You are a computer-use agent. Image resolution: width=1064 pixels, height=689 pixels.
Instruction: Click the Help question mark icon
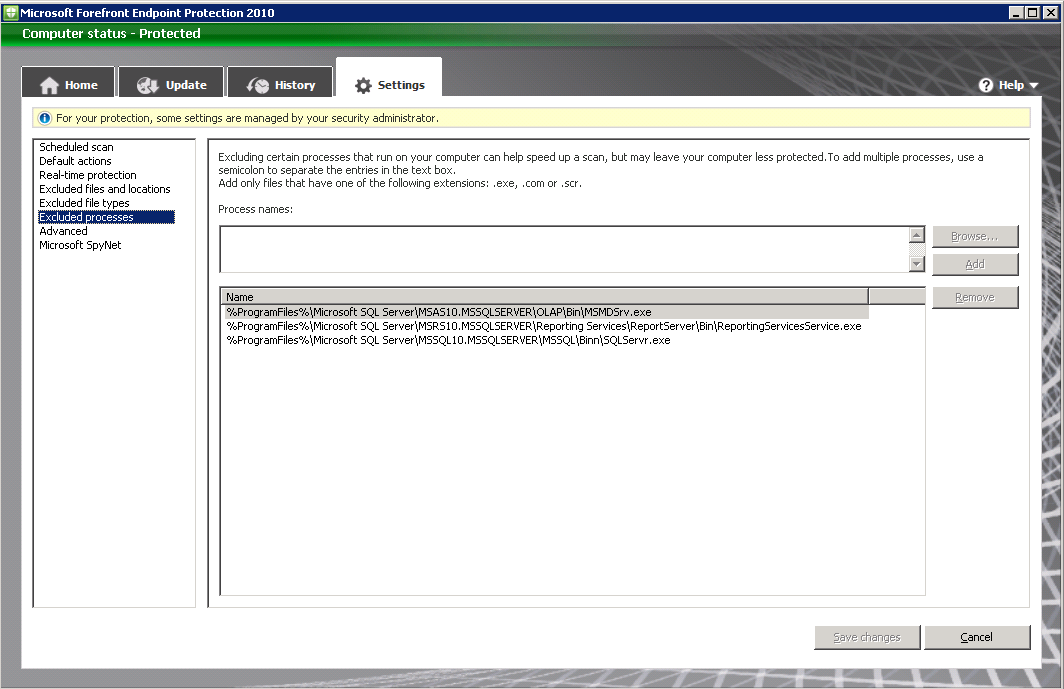point(986,85)
